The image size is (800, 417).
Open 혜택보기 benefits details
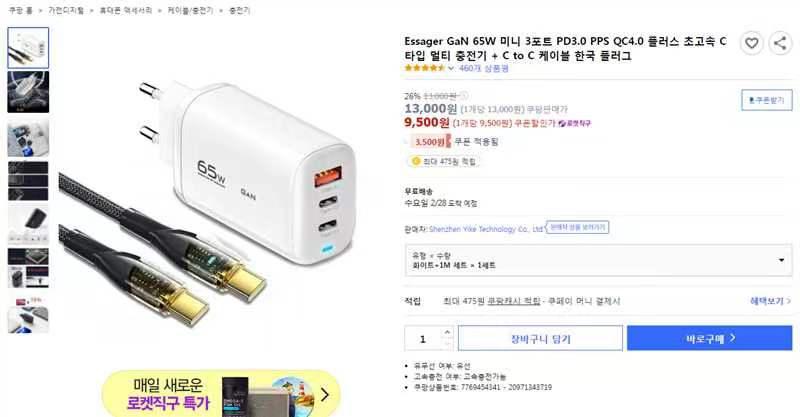point(770,301)
